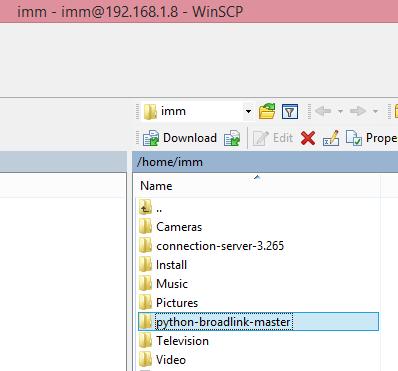
Task: Click the download-in-background queue icon
Action: tap(232, 138)
